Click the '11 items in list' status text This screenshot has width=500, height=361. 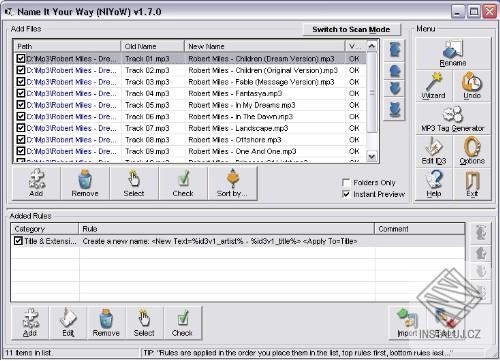(x=28, y=353)
